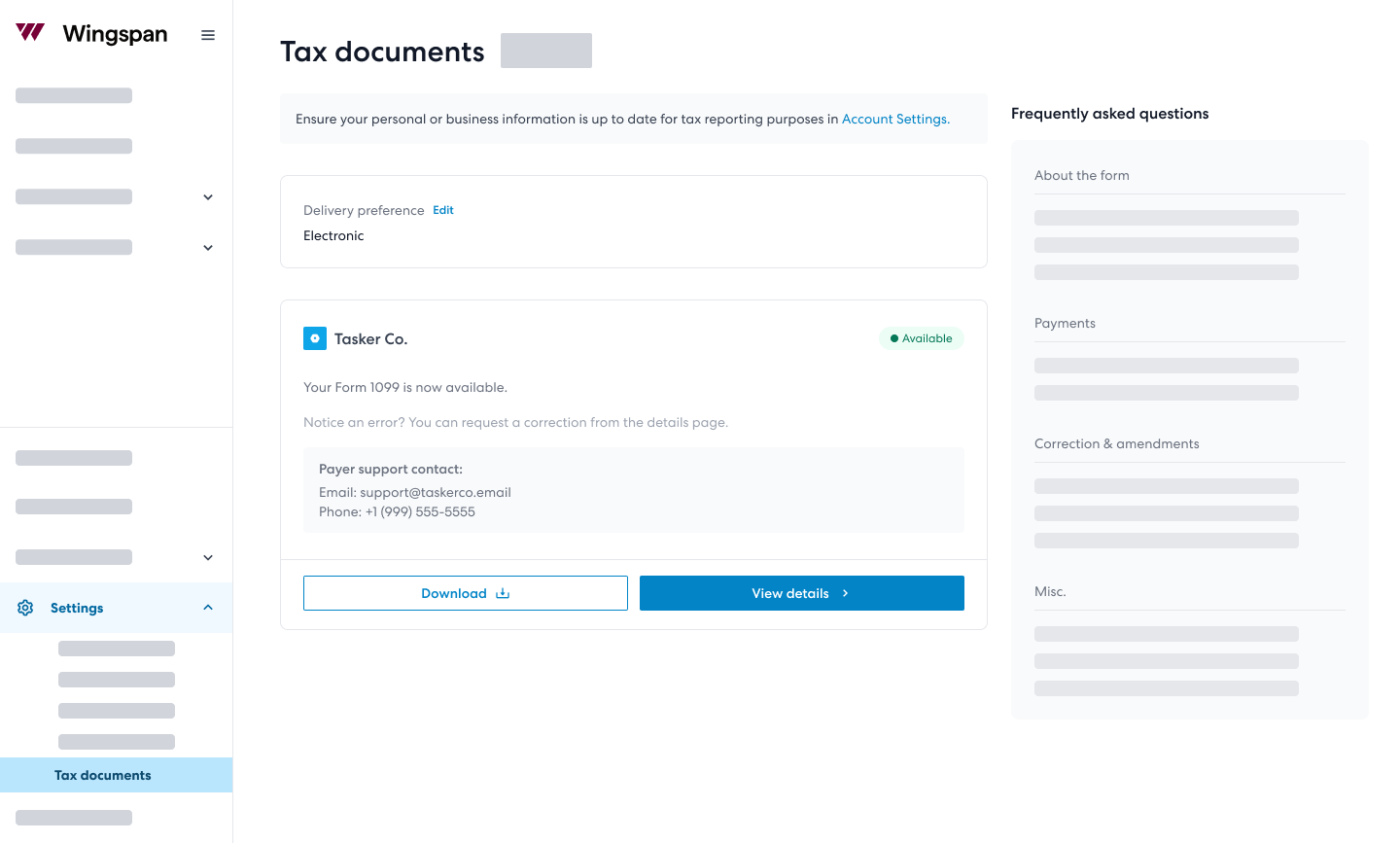Select the Settings sidebar item label
Viewport: 1400px width, 843px height.
click(x=77, y=608)
